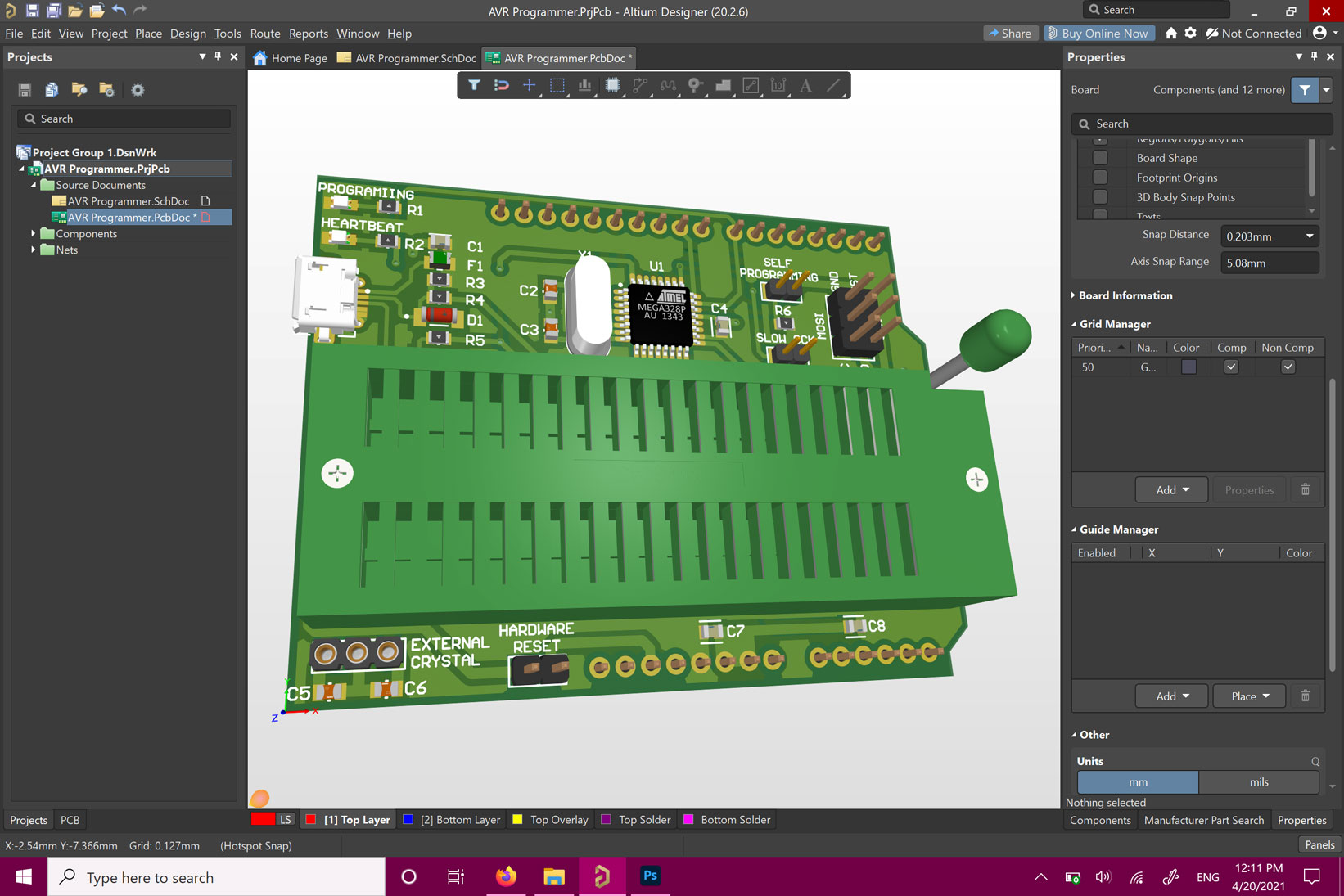1344x896 pixels.
Task: Click Add button in Grid Manager
Action: coord(1172,489)
